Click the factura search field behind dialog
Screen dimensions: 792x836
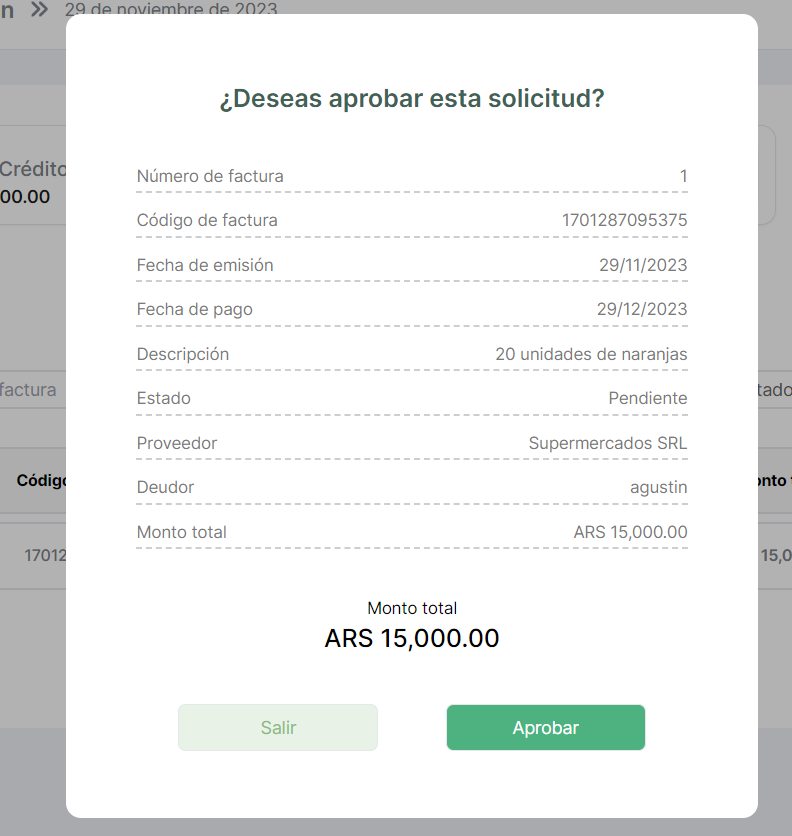coord(30,390)
